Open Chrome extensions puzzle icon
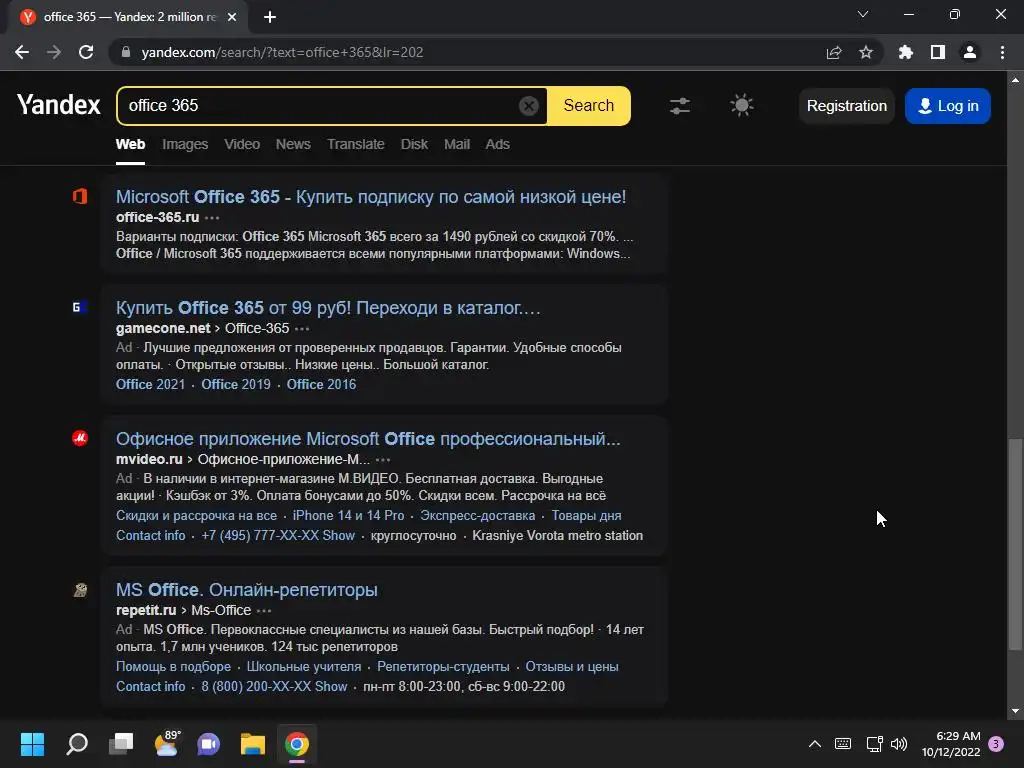Image resolution: width=1024 pixels, height=768 pixels. 906,52
